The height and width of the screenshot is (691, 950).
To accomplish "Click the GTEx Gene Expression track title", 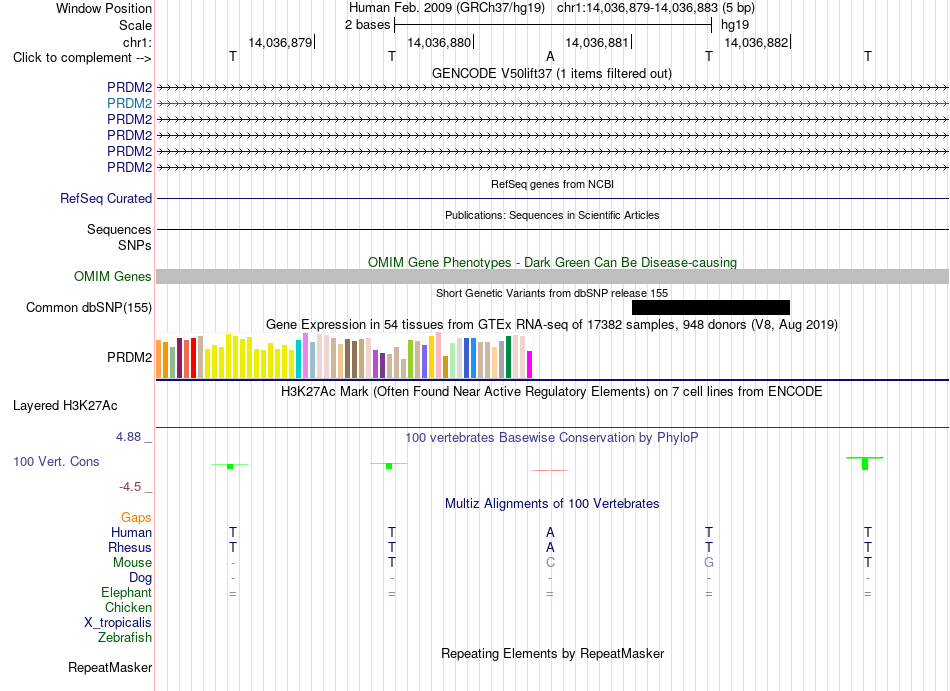I will [x=552, y=325].
